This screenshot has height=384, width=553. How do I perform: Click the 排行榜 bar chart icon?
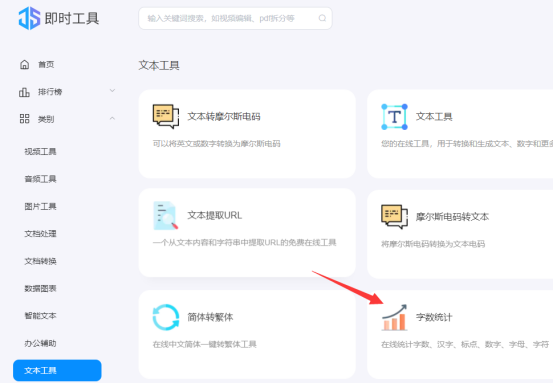click(24, 92)
